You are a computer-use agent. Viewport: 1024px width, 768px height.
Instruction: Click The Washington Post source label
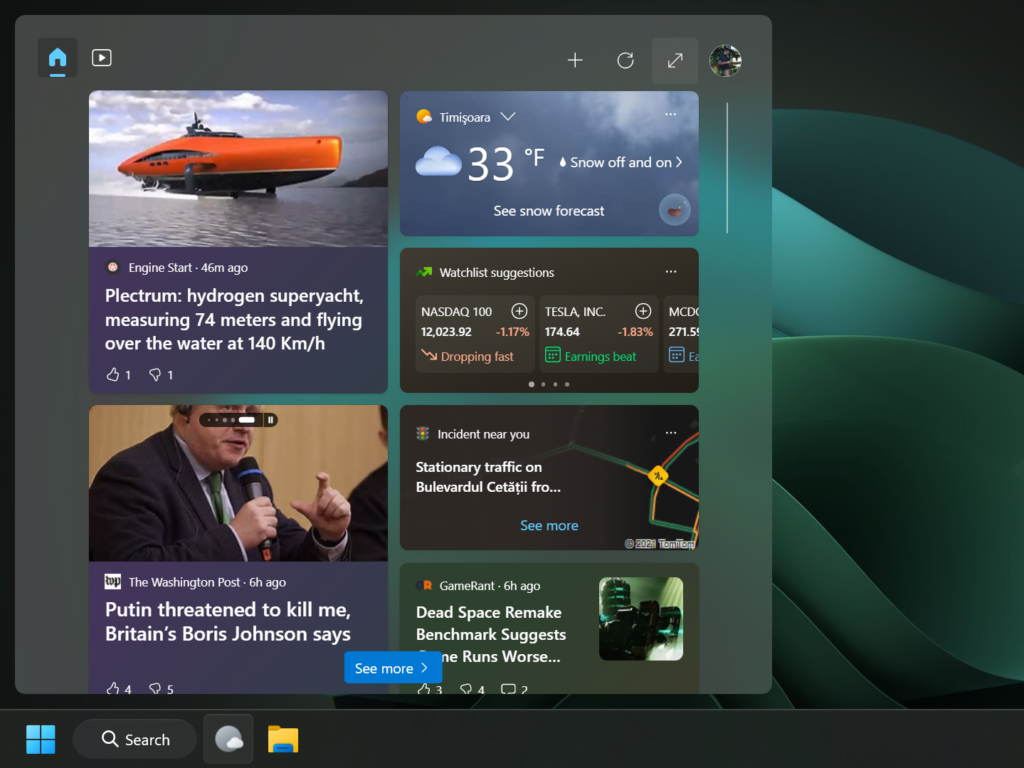[184, 583]
